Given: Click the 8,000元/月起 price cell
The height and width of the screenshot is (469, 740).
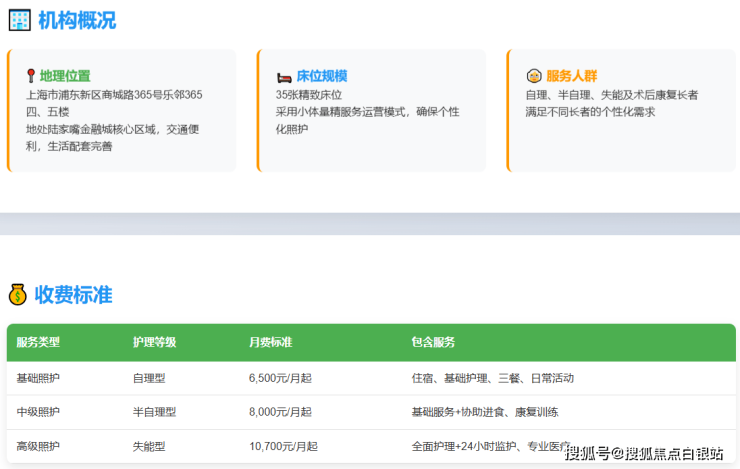Looking at the screenshot, I should (280, 412).
